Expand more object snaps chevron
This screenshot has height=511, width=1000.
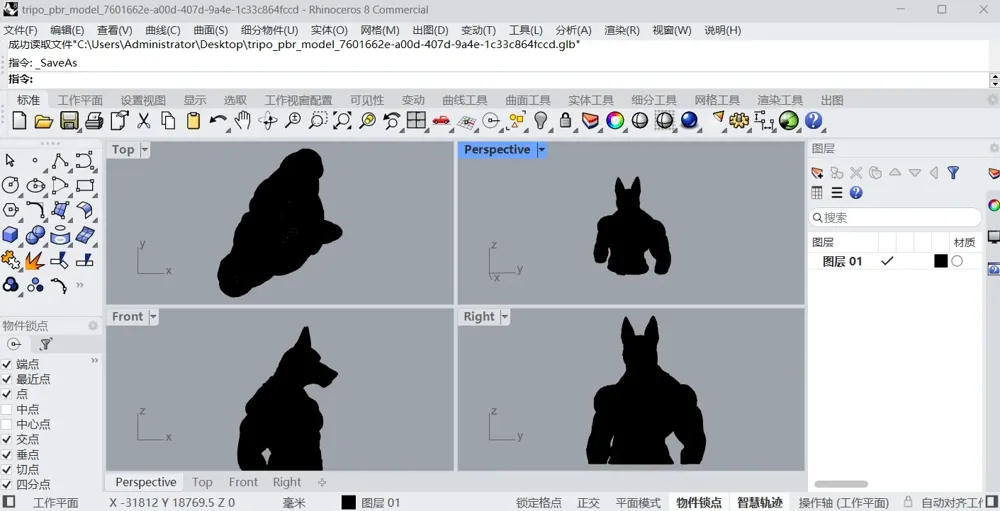94,360
